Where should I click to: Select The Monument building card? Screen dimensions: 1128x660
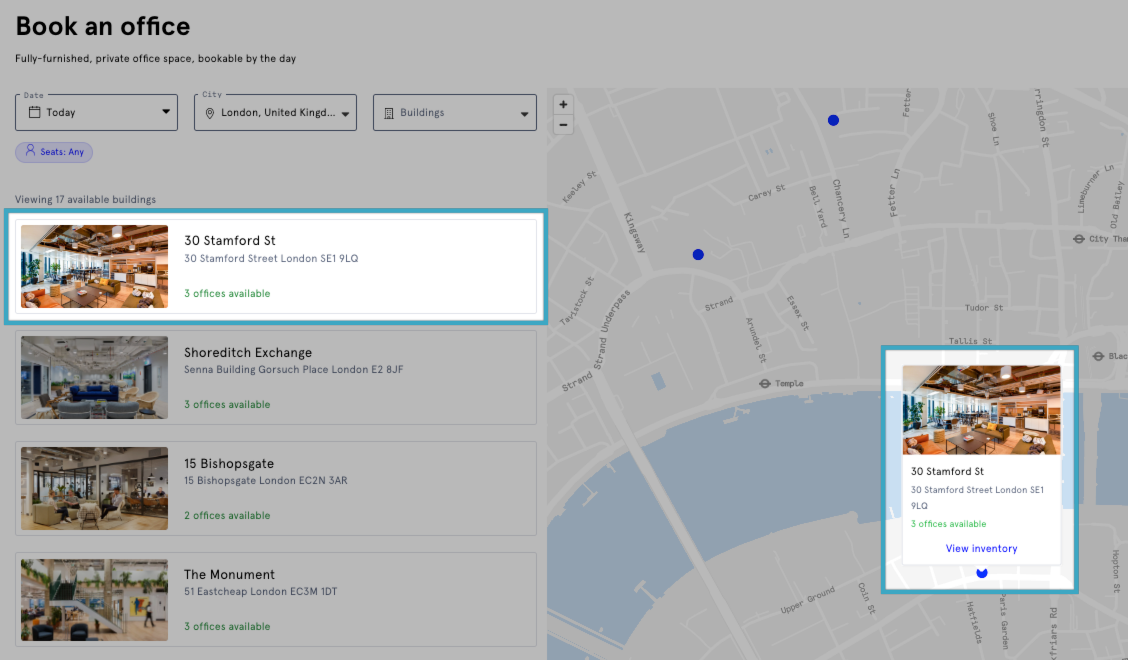[x=275, y=599]
